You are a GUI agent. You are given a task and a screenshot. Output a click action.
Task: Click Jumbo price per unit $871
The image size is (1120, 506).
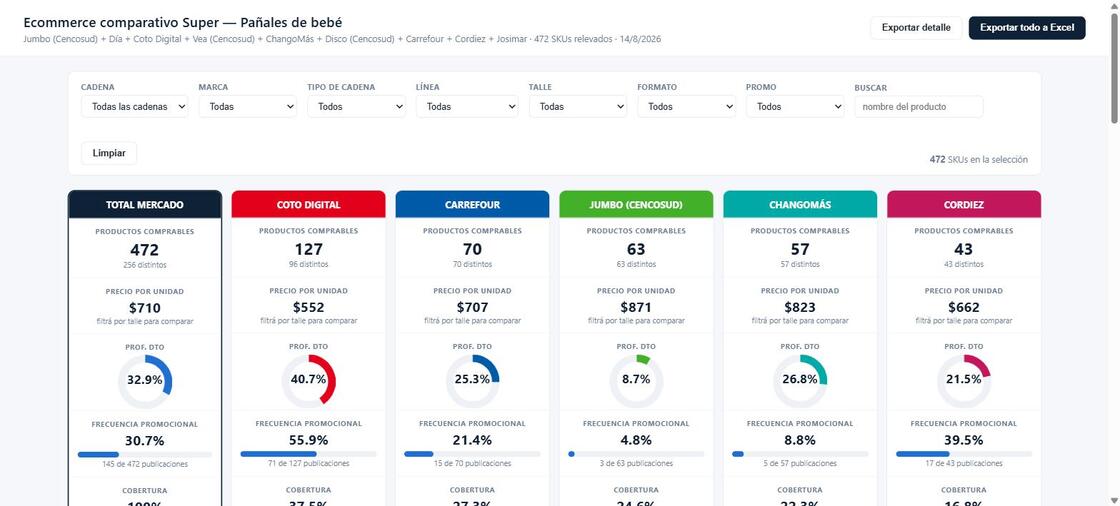click(636, 307)
